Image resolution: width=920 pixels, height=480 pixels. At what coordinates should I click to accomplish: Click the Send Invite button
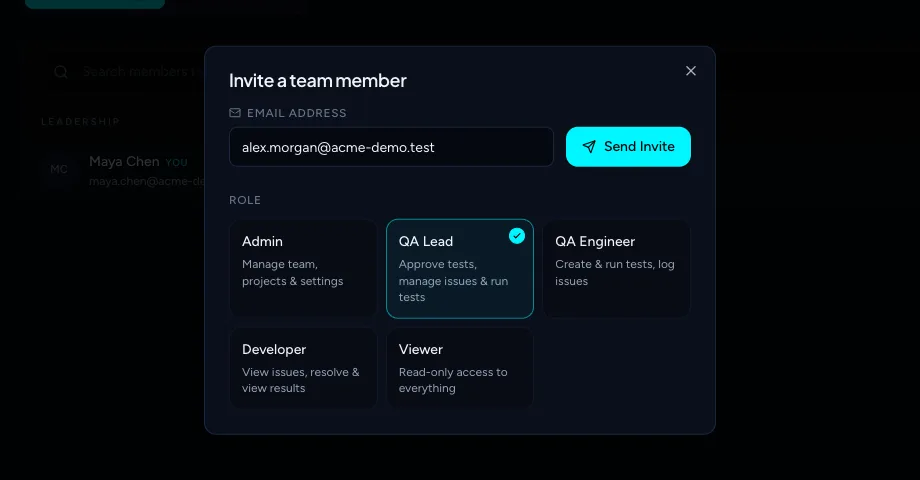[628, 147]
